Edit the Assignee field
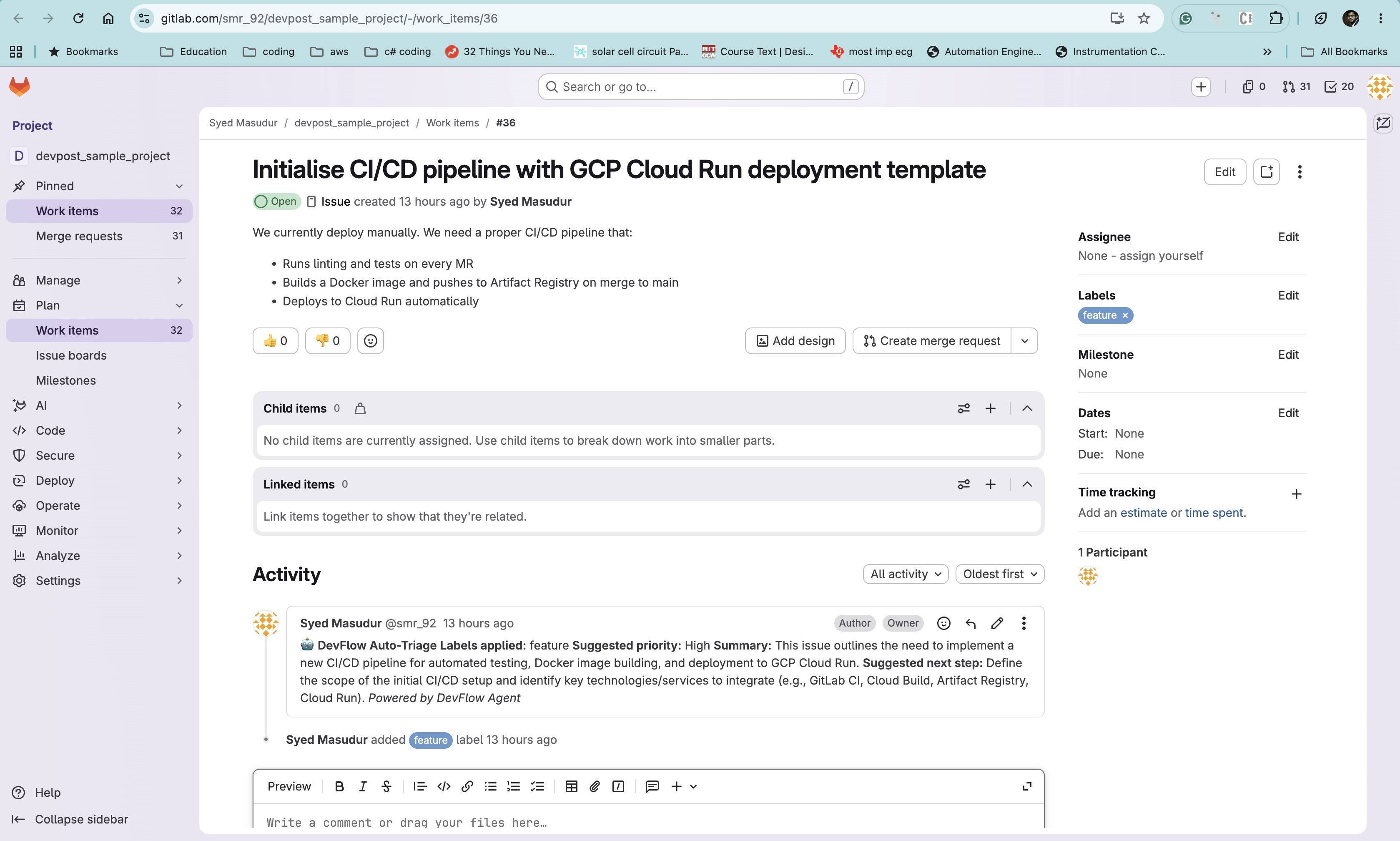This screenshot has width=1400, height=841. [x=1288, y=237]
